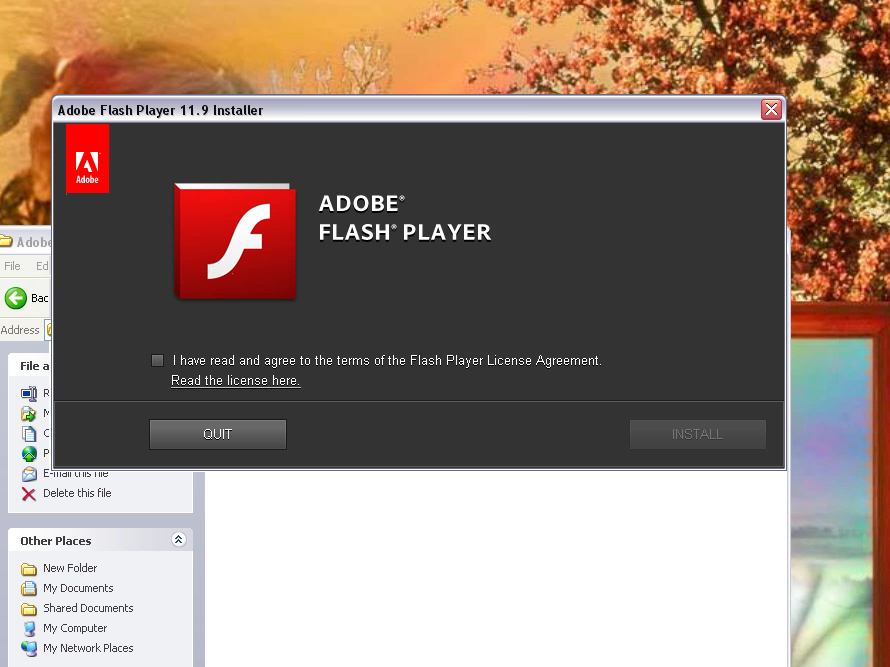The height and width of the screenshot is (667, 890).
Task: Open My Network Places link
Action: click(88, 648)
